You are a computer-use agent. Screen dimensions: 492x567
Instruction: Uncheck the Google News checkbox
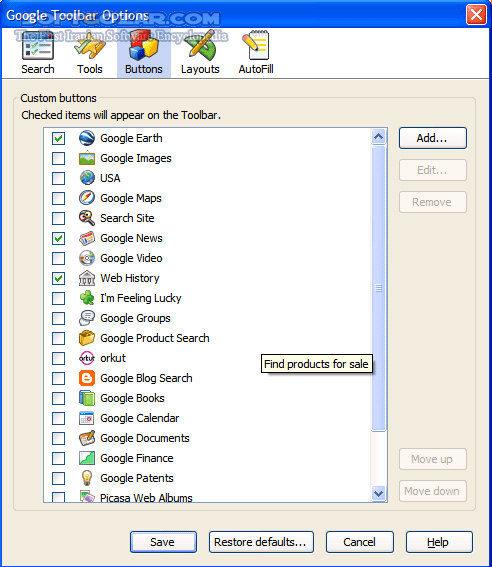(59, 238)
